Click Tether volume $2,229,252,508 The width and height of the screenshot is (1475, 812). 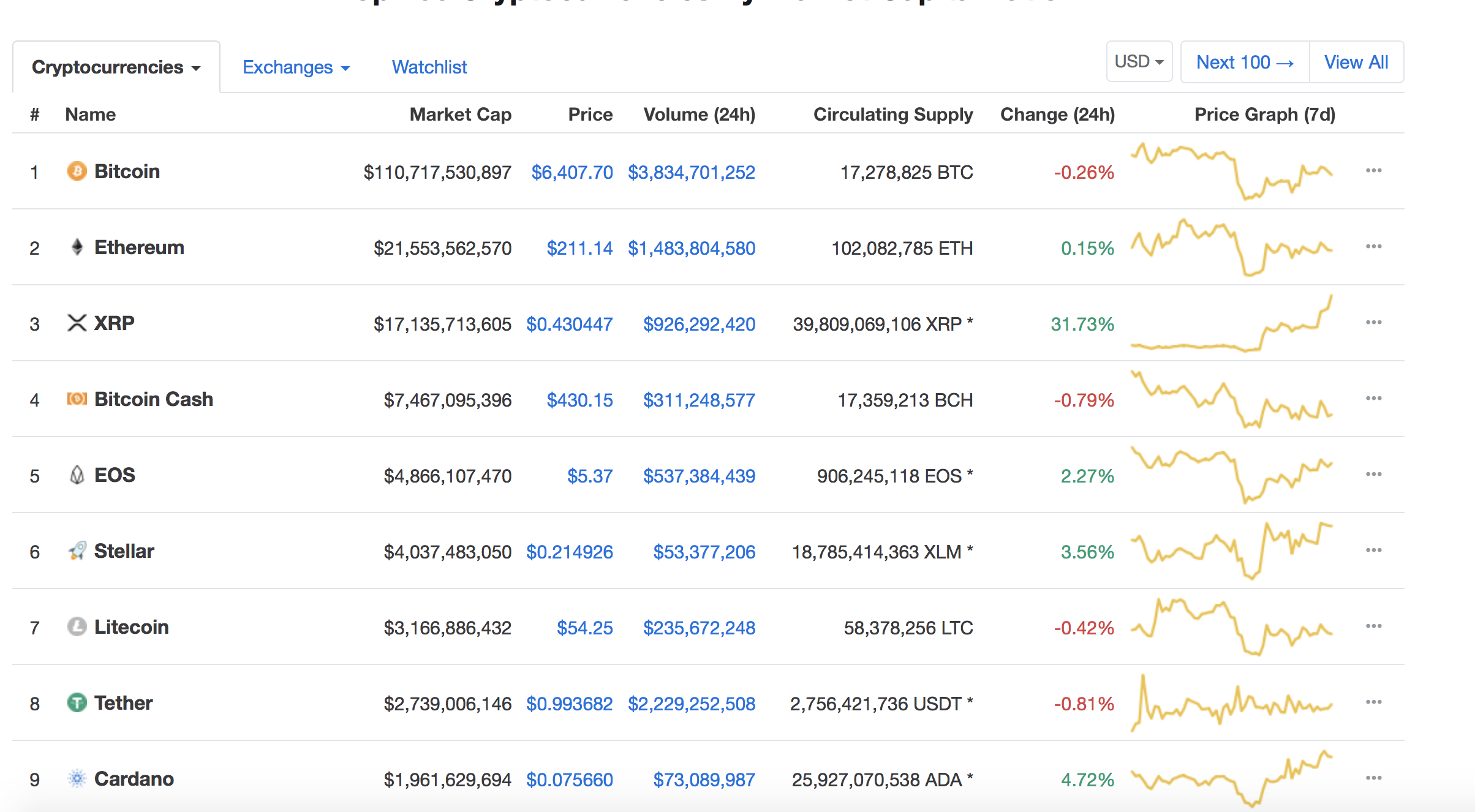(x=692, y=704)
